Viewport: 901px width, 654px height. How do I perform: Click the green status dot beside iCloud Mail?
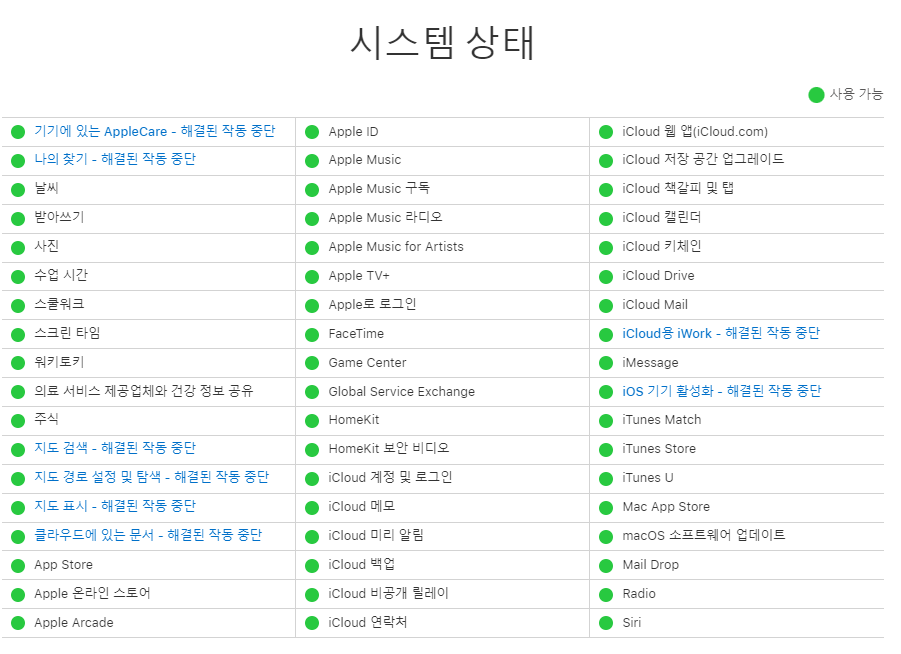click(x=606, y=306)
